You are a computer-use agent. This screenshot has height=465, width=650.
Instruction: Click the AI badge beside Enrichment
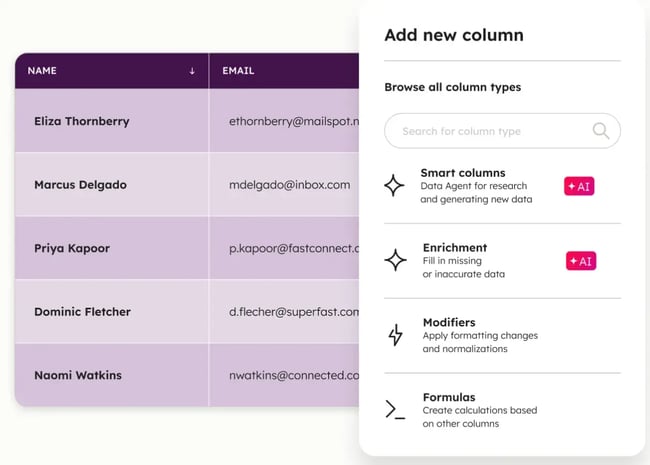click(580, 261)
